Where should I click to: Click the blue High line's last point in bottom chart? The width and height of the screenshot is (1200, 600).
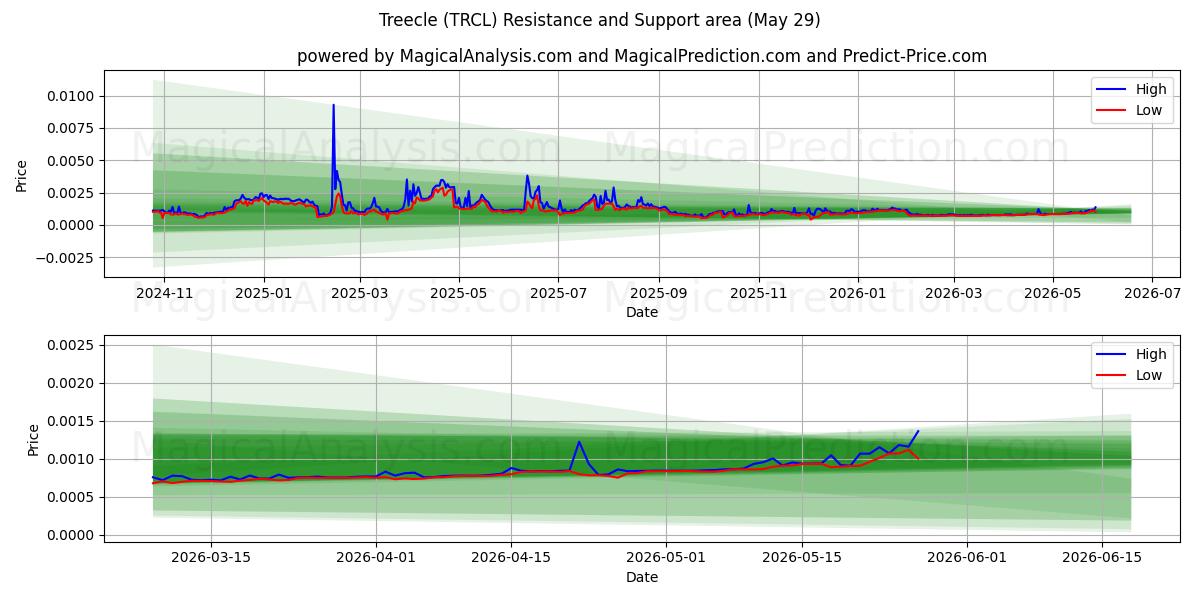918,431
